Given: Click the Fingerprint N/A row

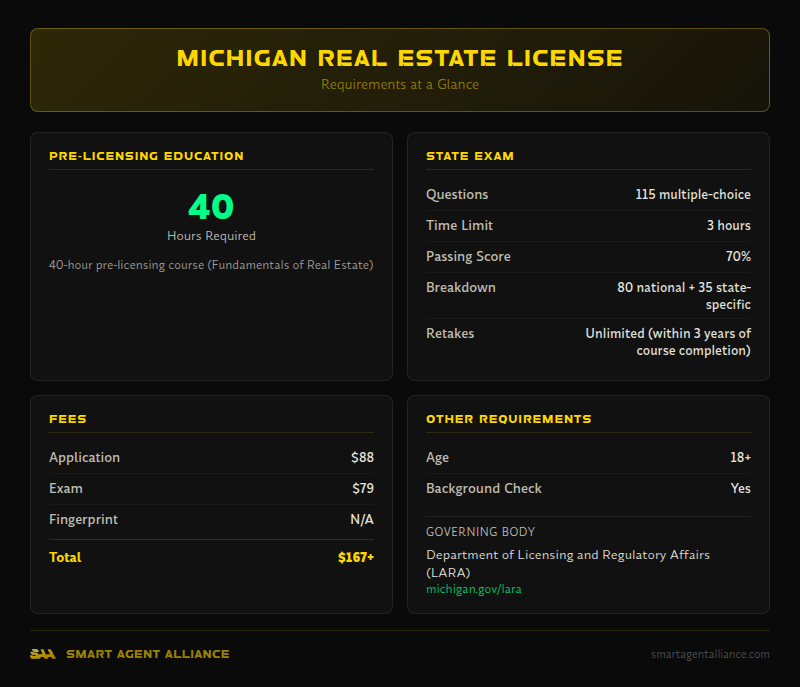Looking at the screenshot, I should (212, 519).
